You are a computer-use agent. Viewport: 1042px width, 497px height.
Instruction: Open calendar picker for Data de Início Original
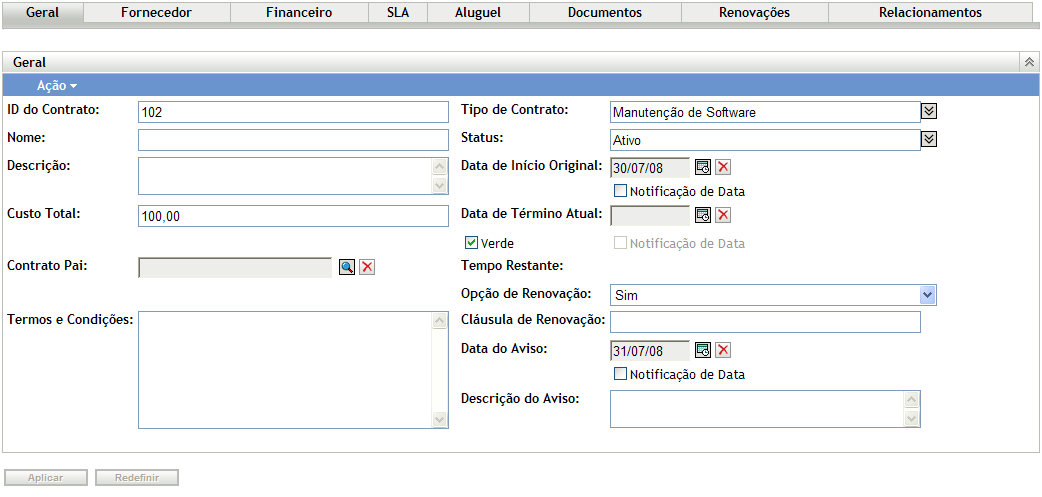click(x=703, y=167)
